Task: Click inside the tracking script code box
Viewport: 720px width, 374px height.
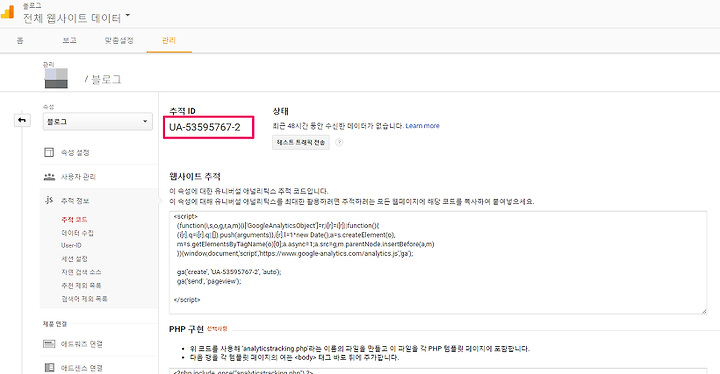Action: coord(438,262)
